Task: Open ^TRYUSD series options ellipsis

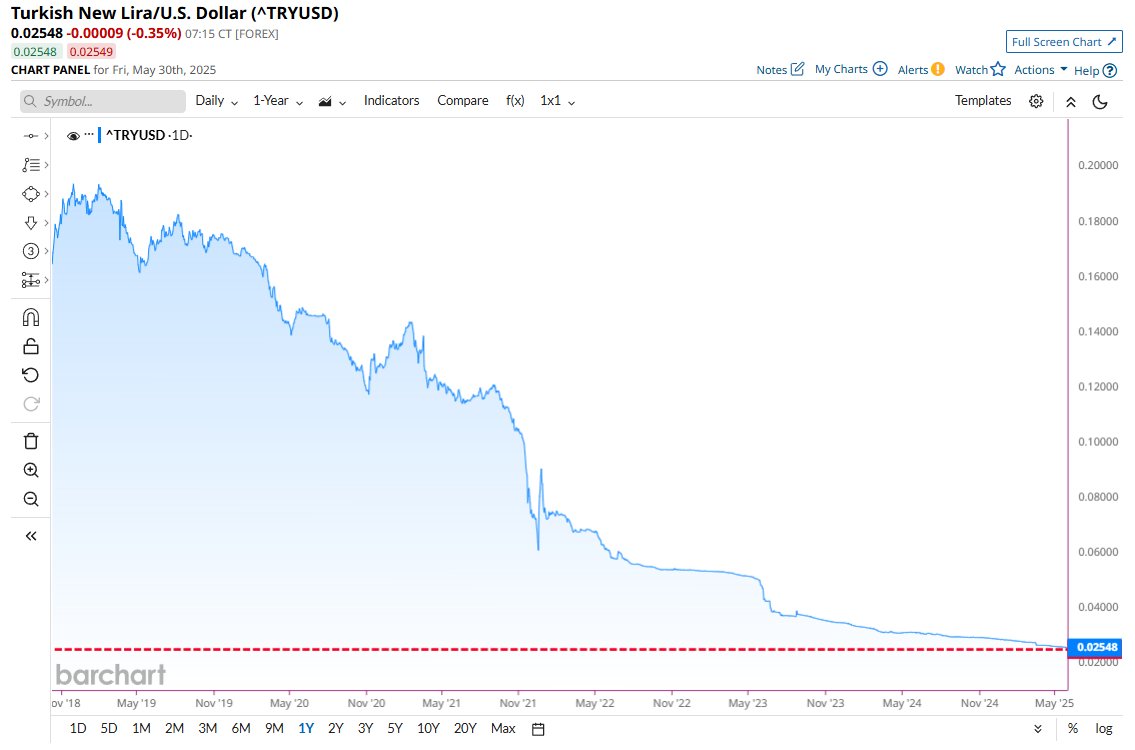Action: (89, 135)
